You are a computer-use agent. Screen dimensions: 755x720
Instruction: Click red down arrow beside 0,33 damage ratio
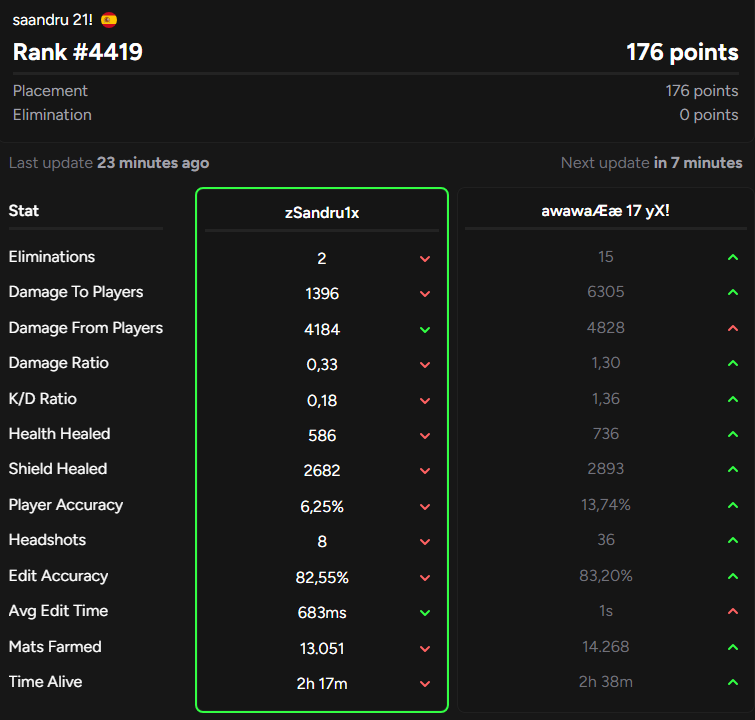[x=425, y=365]
